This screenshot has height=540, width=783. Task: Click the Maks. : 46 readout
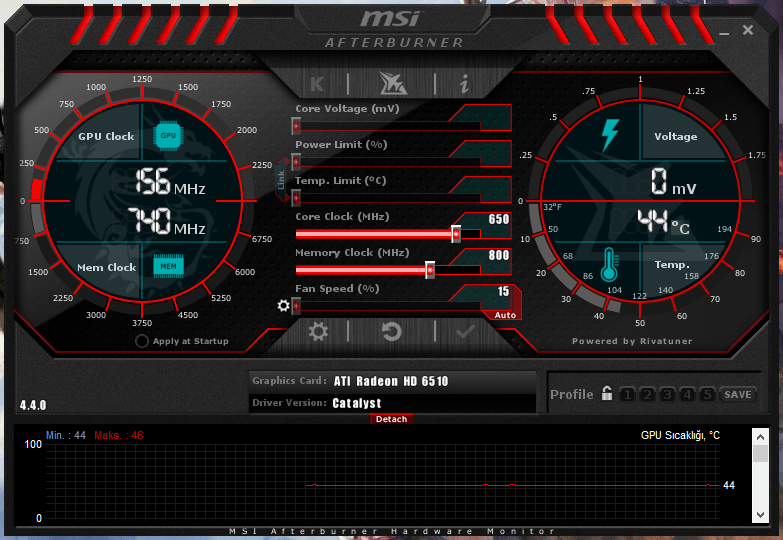click(119, 435)
